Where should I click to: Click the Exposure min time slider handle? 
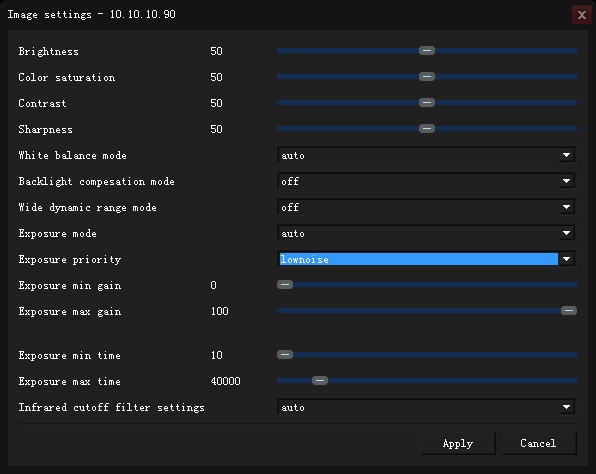click(x=285, y=355)
